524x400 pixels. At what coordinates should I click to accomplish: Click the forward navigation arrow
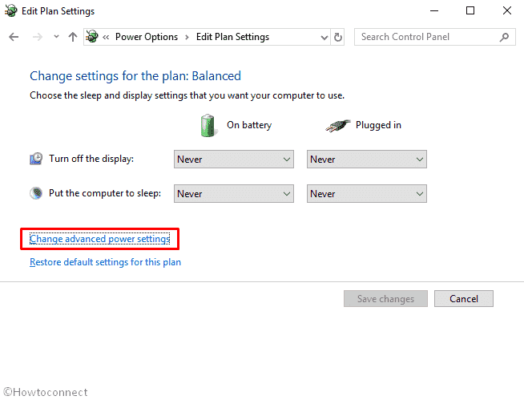[x=37, y=37]
